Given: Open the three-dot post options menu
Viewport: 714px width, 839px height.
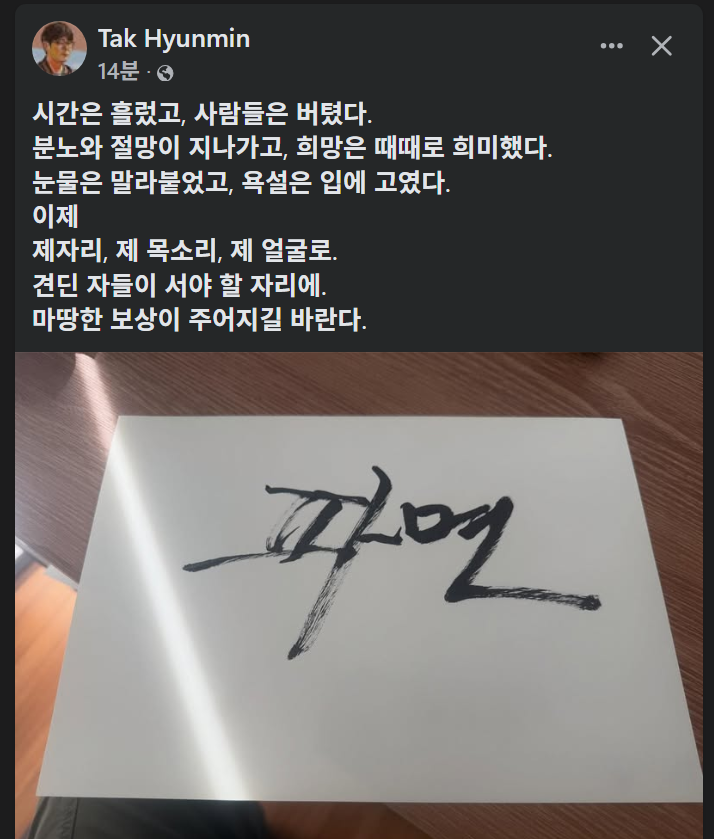Looking at the screenshot, I should point(611,46).
